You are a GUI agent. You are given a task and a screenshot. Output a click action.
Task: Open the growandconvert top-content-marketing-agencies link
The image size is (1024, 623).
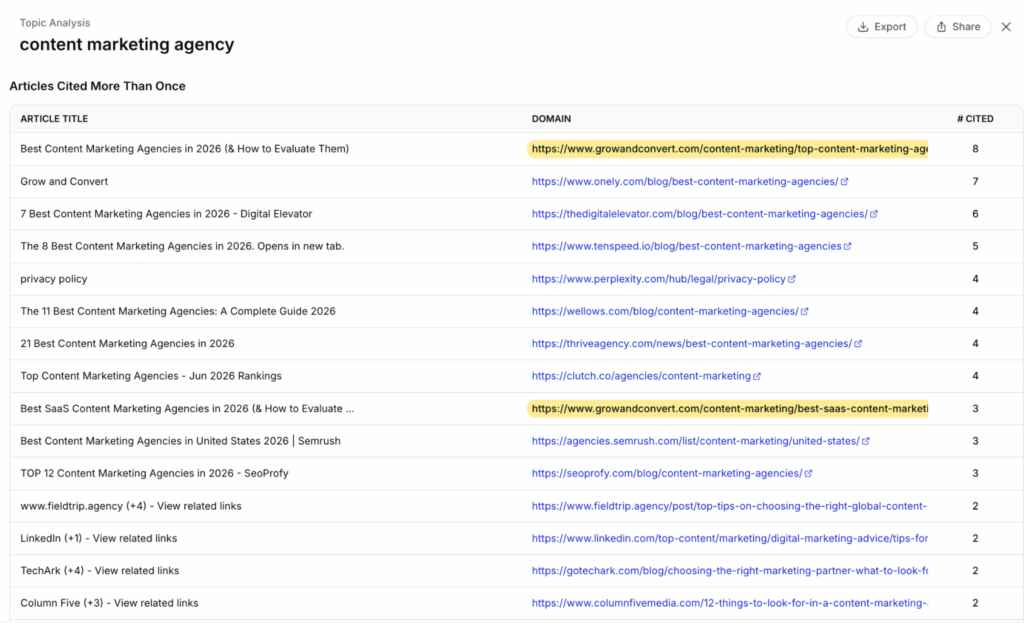click(729, 149)
